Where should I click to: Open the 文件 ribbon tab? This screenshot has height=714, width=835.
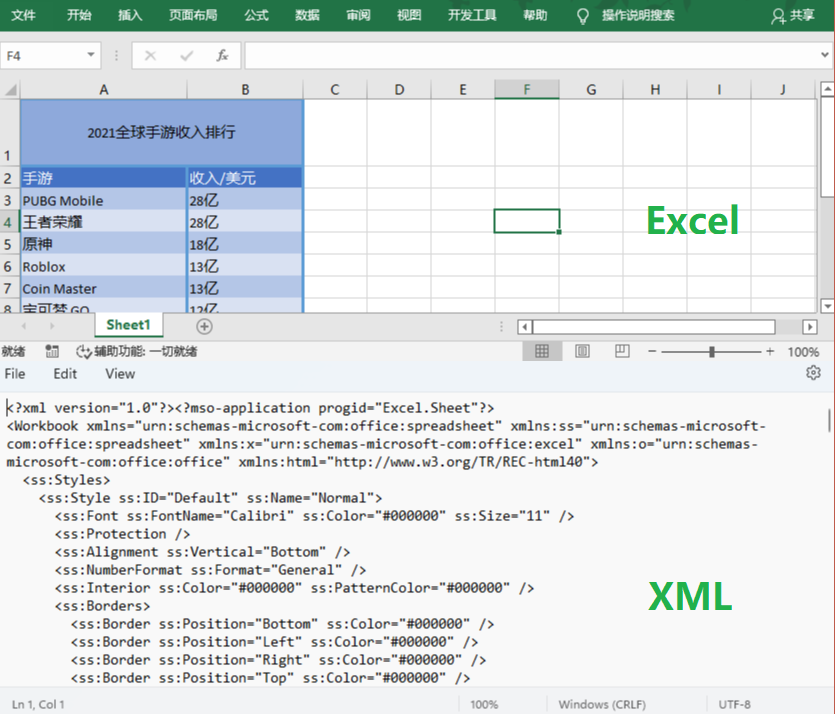[x=23, y=15]
